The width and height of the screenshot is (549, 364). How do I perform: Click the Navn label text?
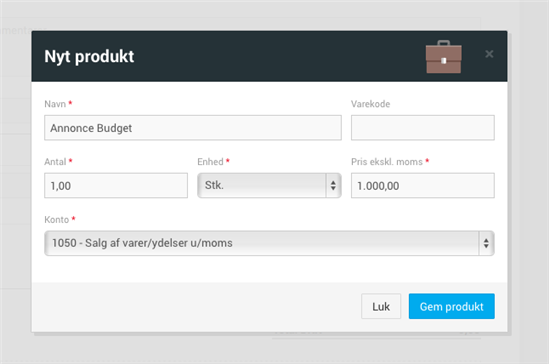coord(55,104)
